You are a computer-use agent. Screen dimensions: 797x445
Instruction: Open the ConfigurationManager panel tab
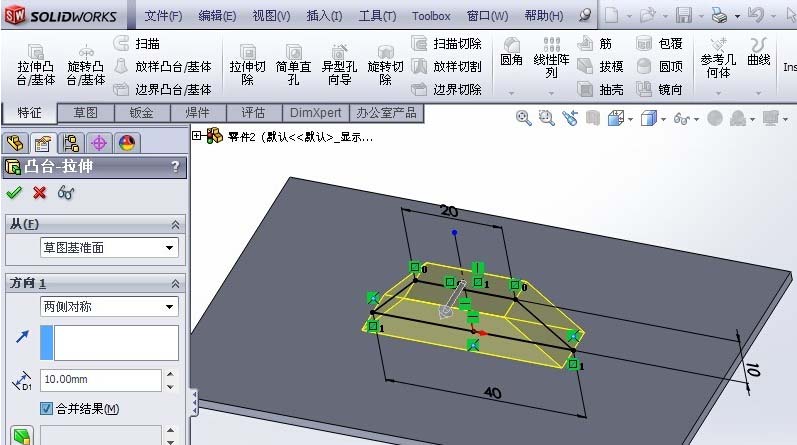click(71, 143)
